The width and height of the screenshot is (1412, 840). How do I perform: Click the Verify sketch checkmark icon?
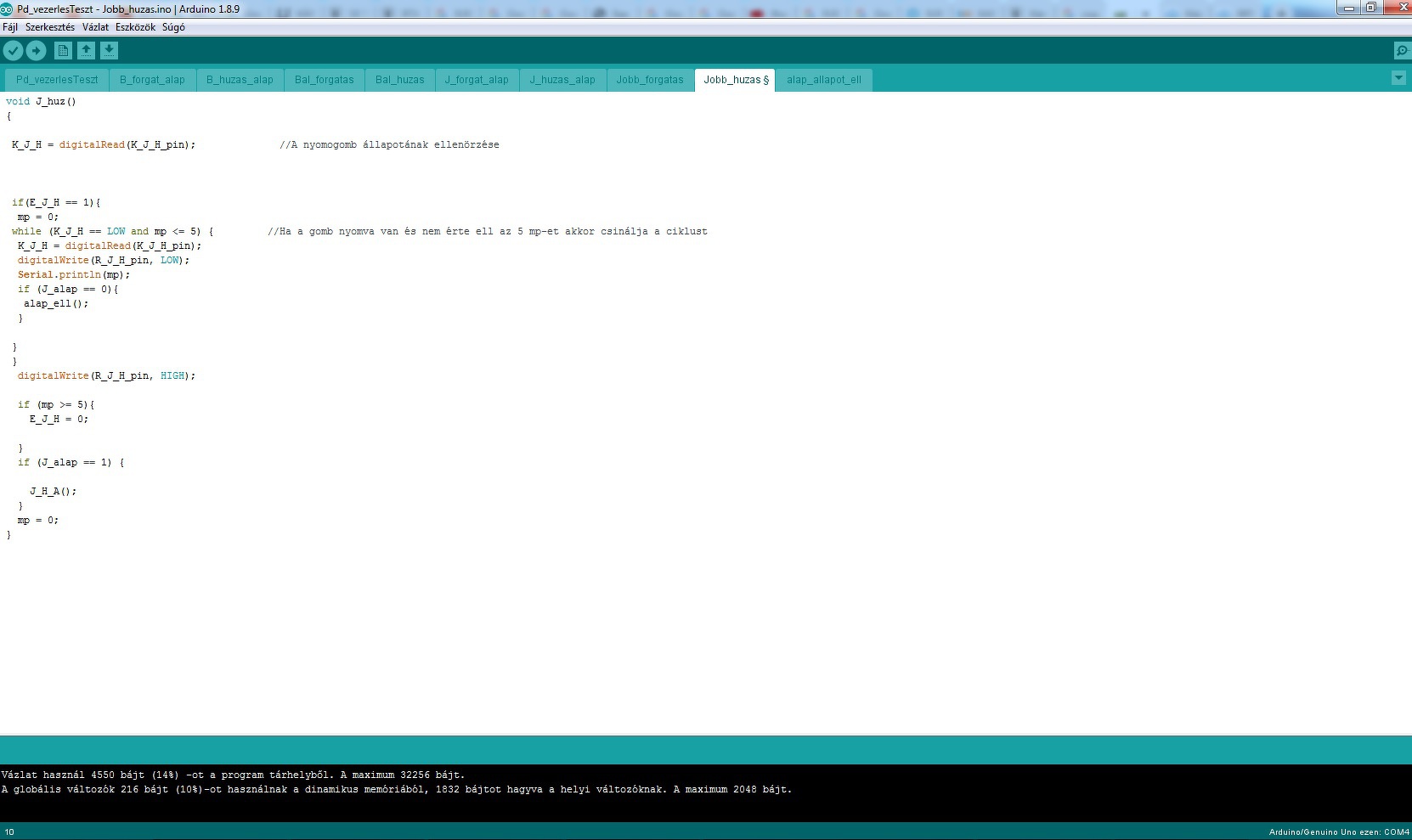tap(13, 51)
